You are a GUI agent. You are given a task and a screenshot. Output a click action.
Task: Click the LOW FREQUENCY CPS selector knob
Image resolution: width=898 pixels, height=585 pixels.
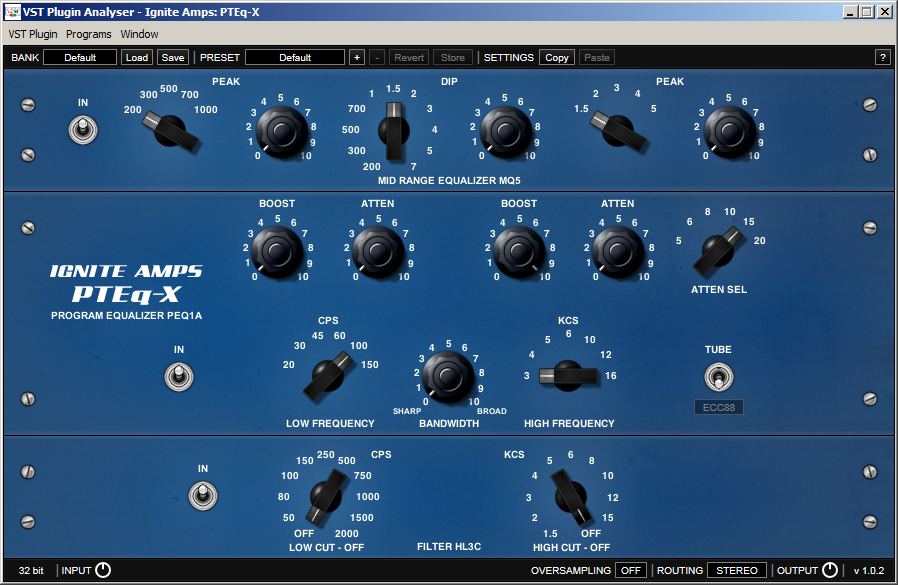pos(328,376)
